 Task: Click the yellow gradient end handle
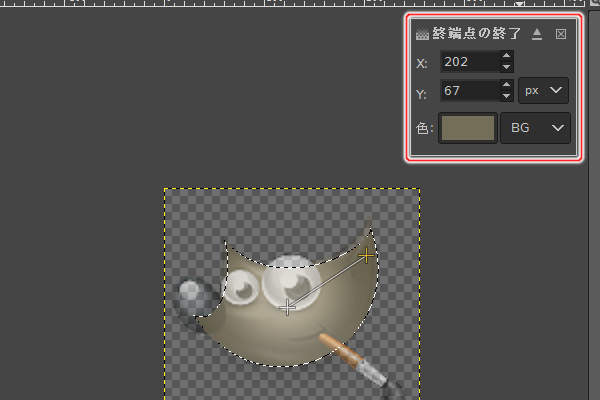click(366, 255)
